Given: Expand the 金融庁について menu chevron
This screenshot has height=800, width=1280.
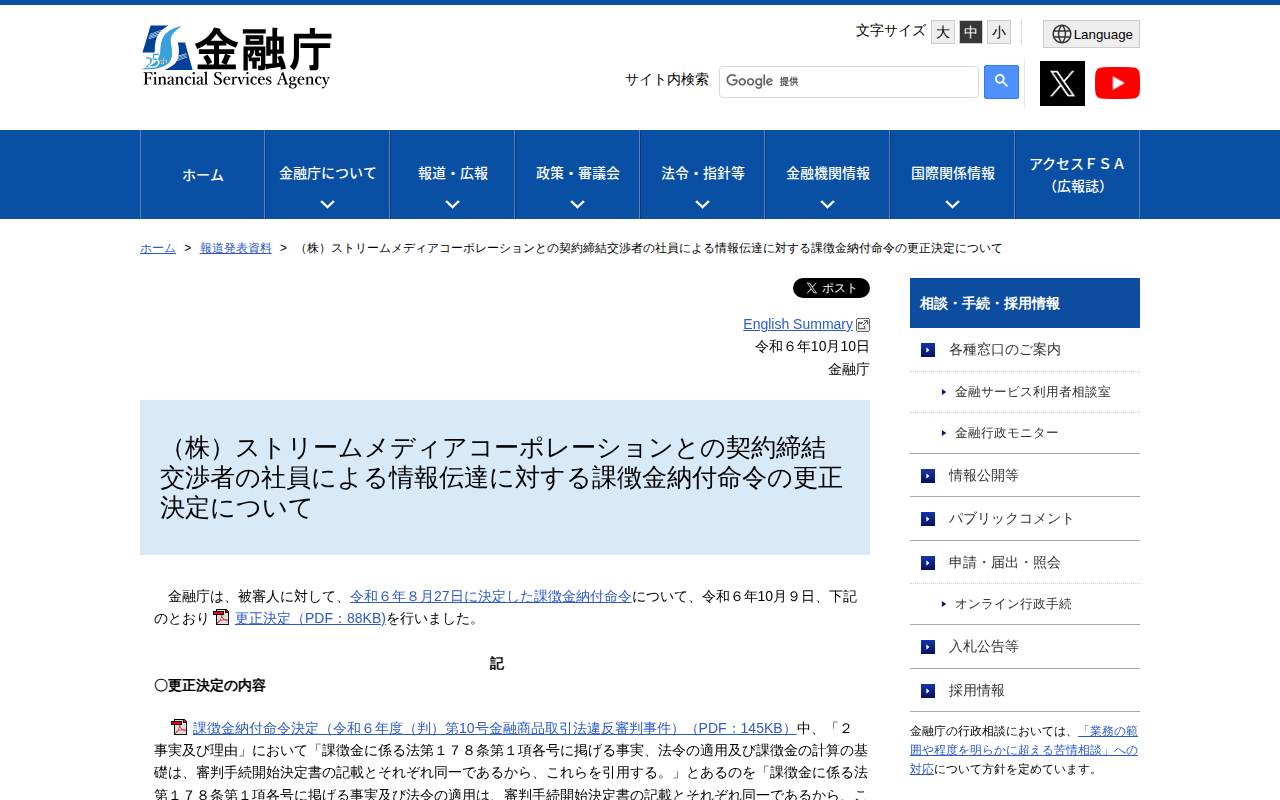Looking at the screenshot, I should click(x=327, y=204).
